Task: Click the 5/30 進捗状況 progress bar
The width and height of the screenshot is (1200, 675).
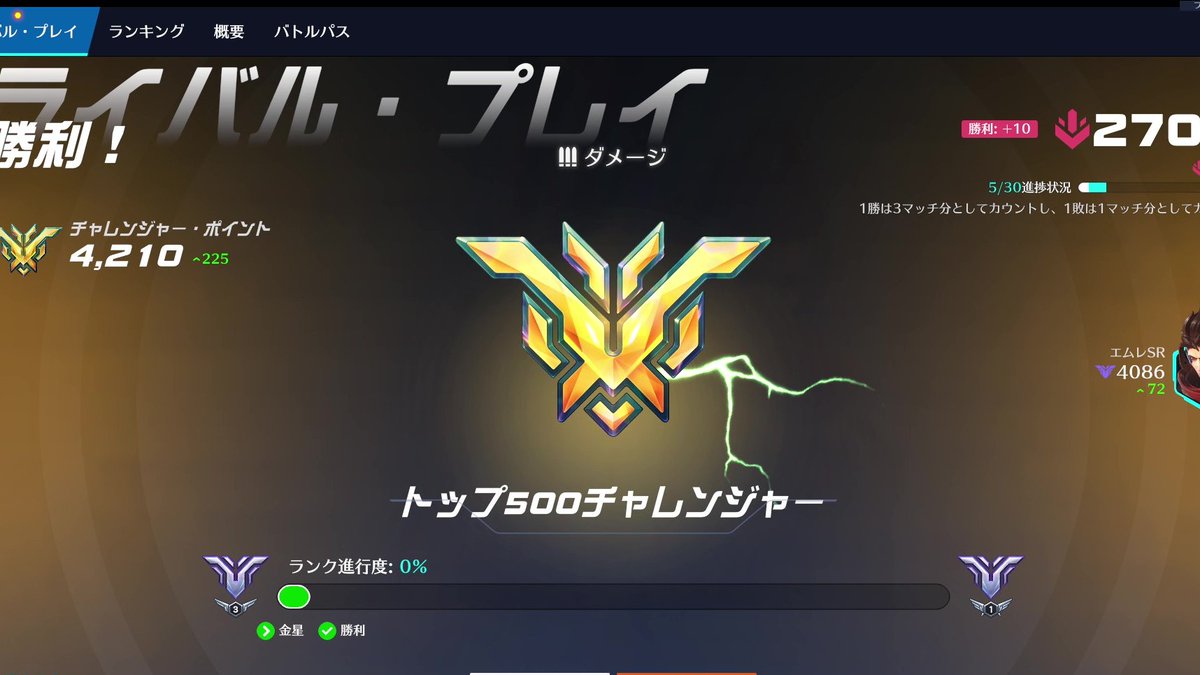Action: click(x=1139, y=187)
